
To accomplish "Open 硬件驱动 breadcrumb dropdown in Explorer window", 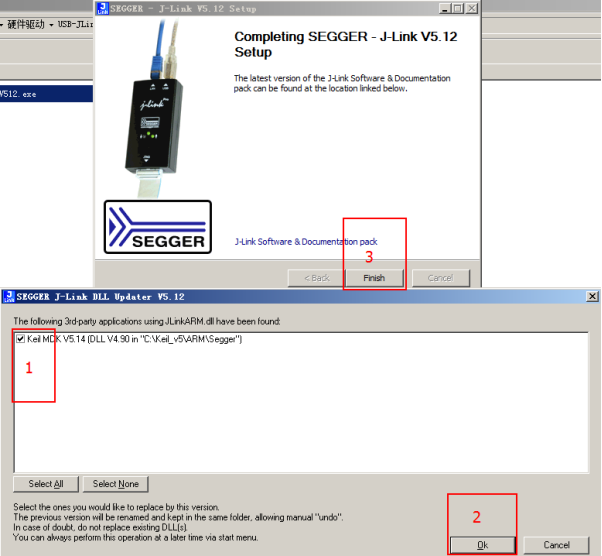I will (51, 25).
